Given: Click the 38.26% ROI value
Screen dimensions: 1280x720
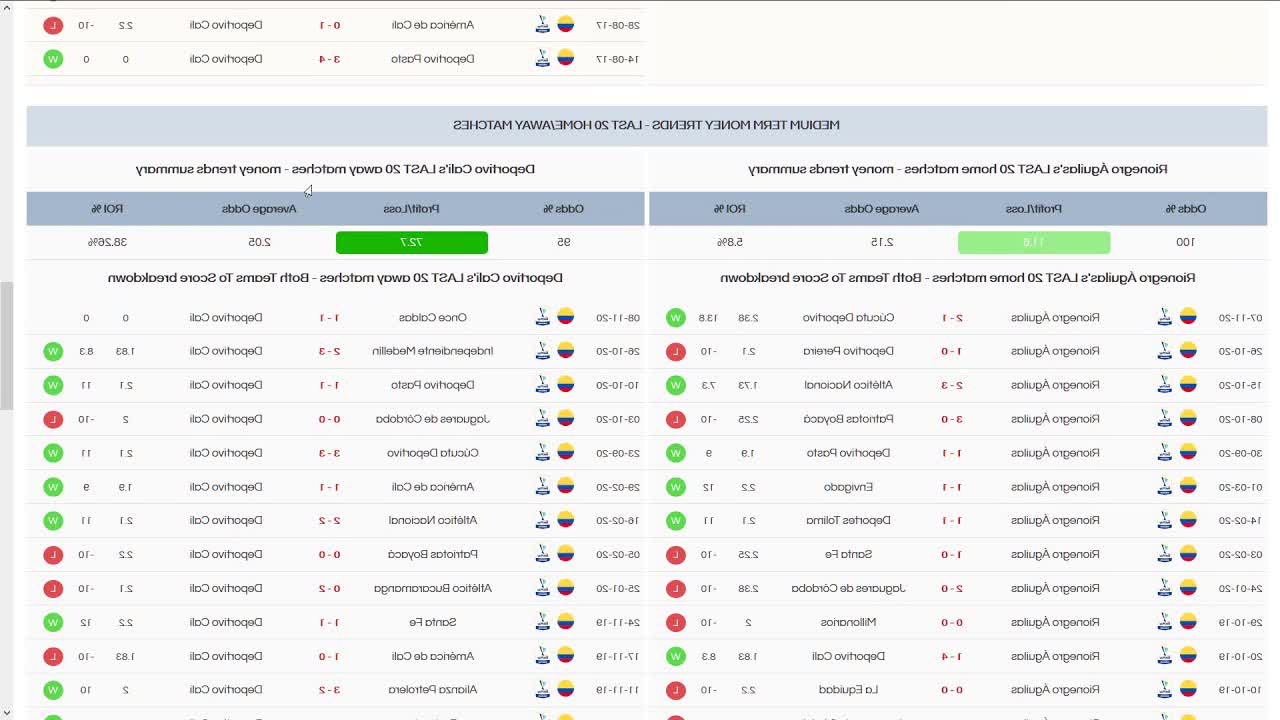Looking at the screenshot, I should tap(107, 242).
